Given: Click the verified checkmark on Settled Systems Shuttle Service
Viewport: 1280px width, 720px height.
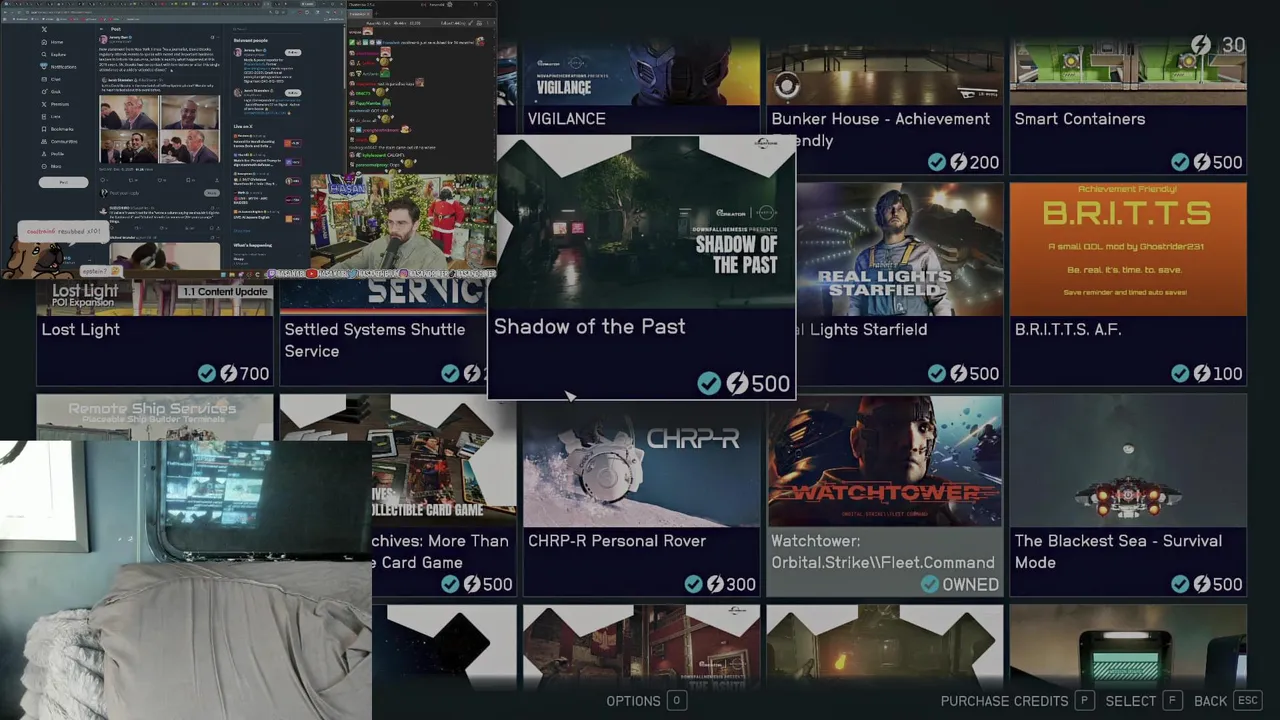Looking at the screenshot, I should tap(451, 373).
